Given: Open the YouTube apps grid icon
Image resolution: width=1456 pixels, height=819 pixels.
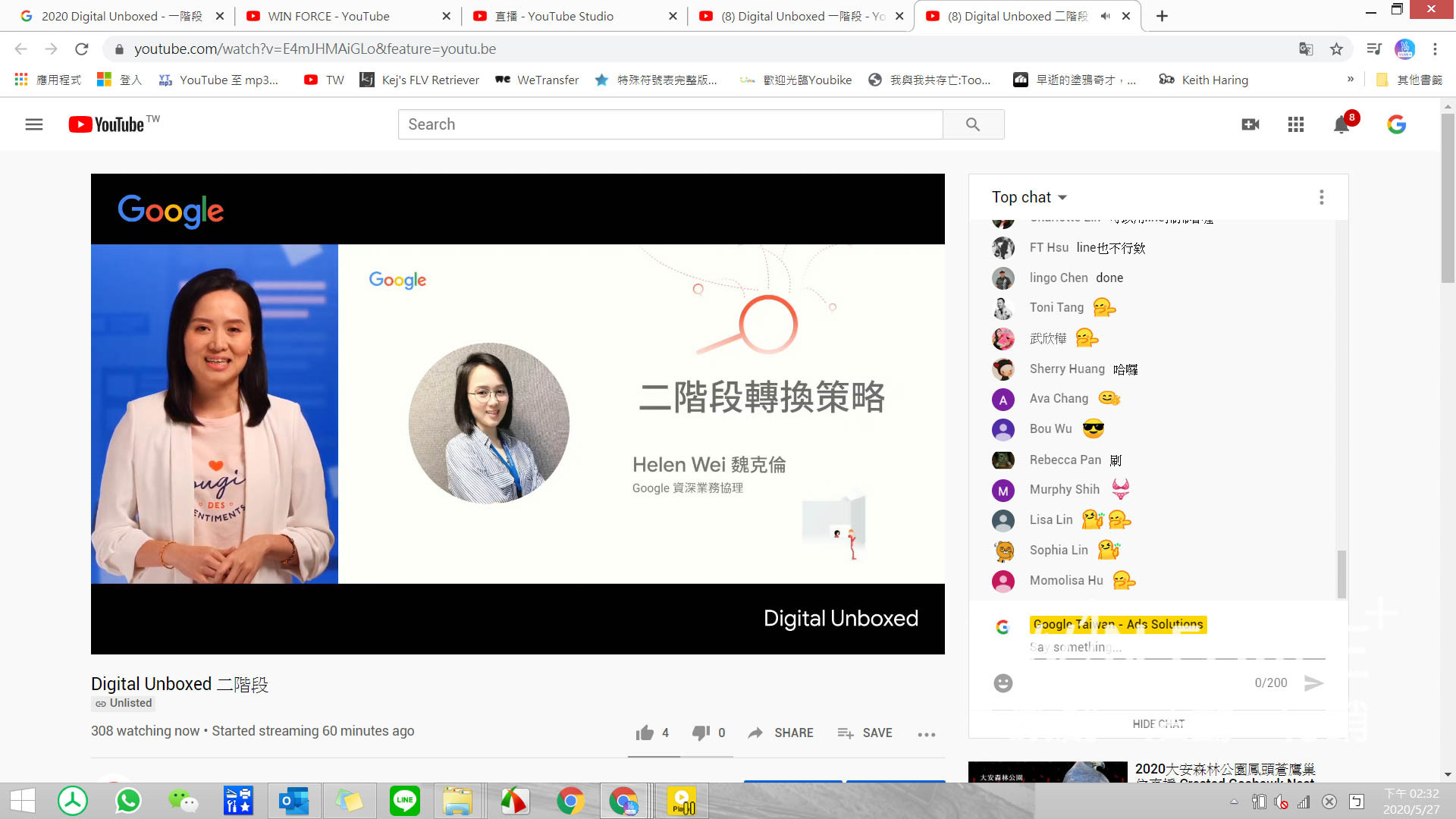Looking at the screenshot, I should (x=1296, y=124).
